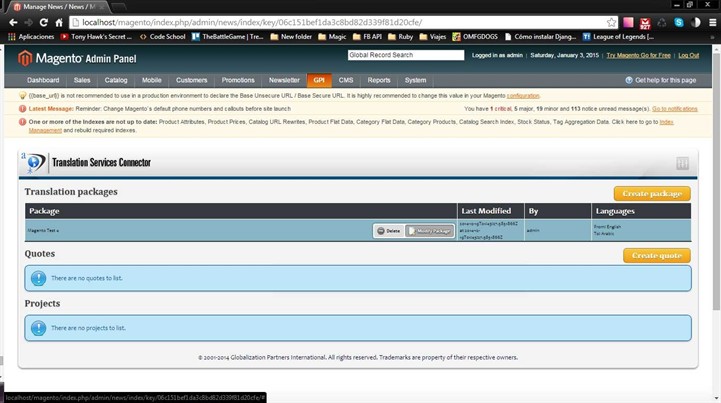Bookmark this page with the star icon
Image resolution: width=721 pixels, height=403 pixels.
coord(611,22)
